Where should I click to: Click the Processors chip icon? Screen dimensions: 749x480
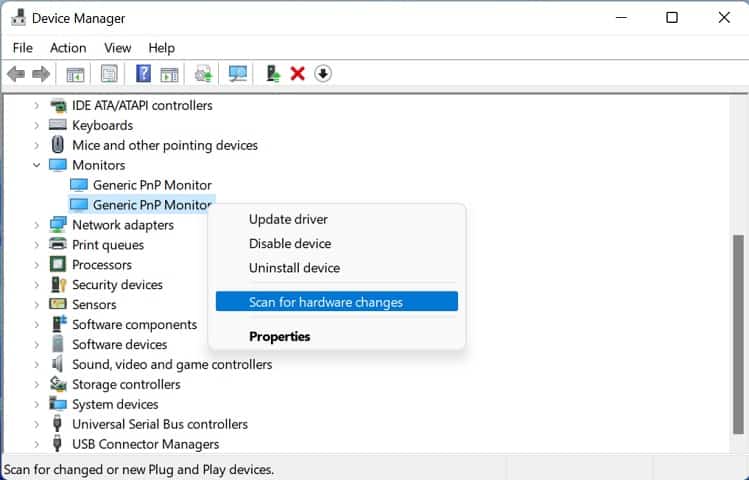click(58, 265)
